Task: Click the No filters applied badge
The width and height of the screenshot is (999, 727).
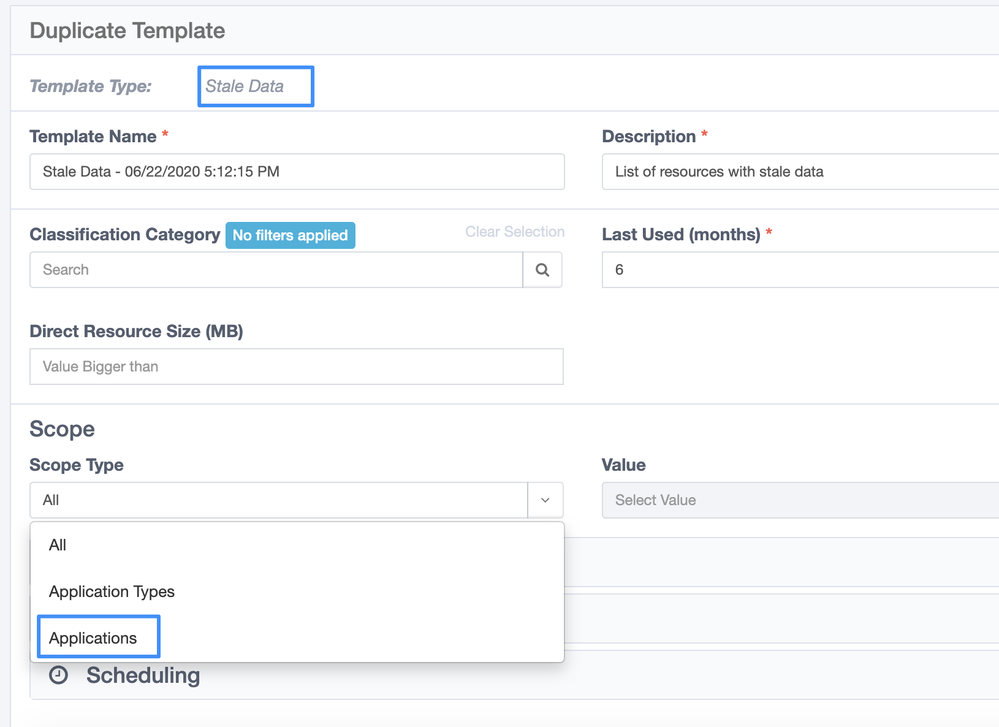Action: 290,235
